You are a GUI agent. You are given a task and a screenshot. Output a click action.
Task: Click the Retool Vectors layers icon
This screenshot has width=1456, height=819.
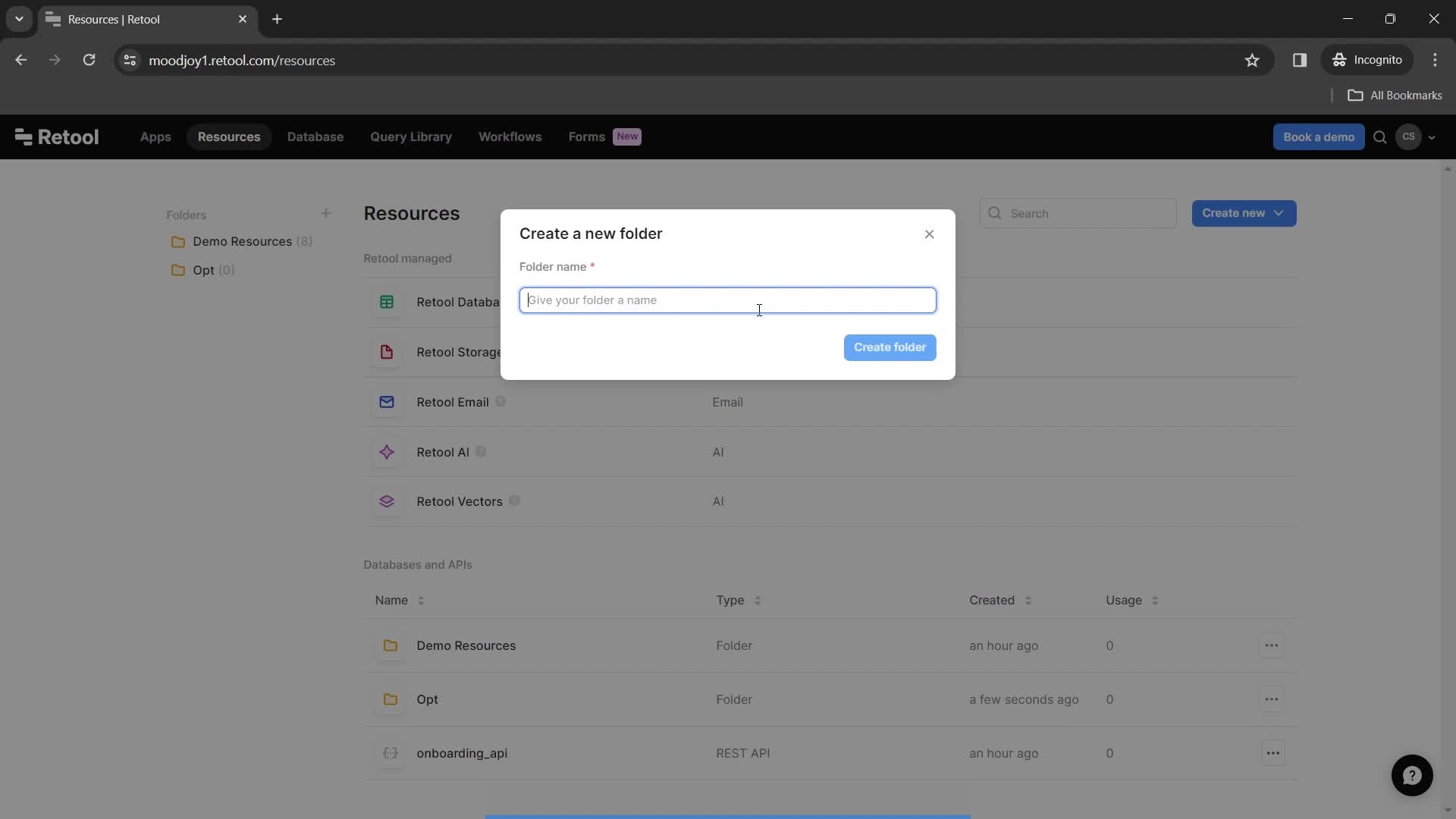(x=386, y=501)
